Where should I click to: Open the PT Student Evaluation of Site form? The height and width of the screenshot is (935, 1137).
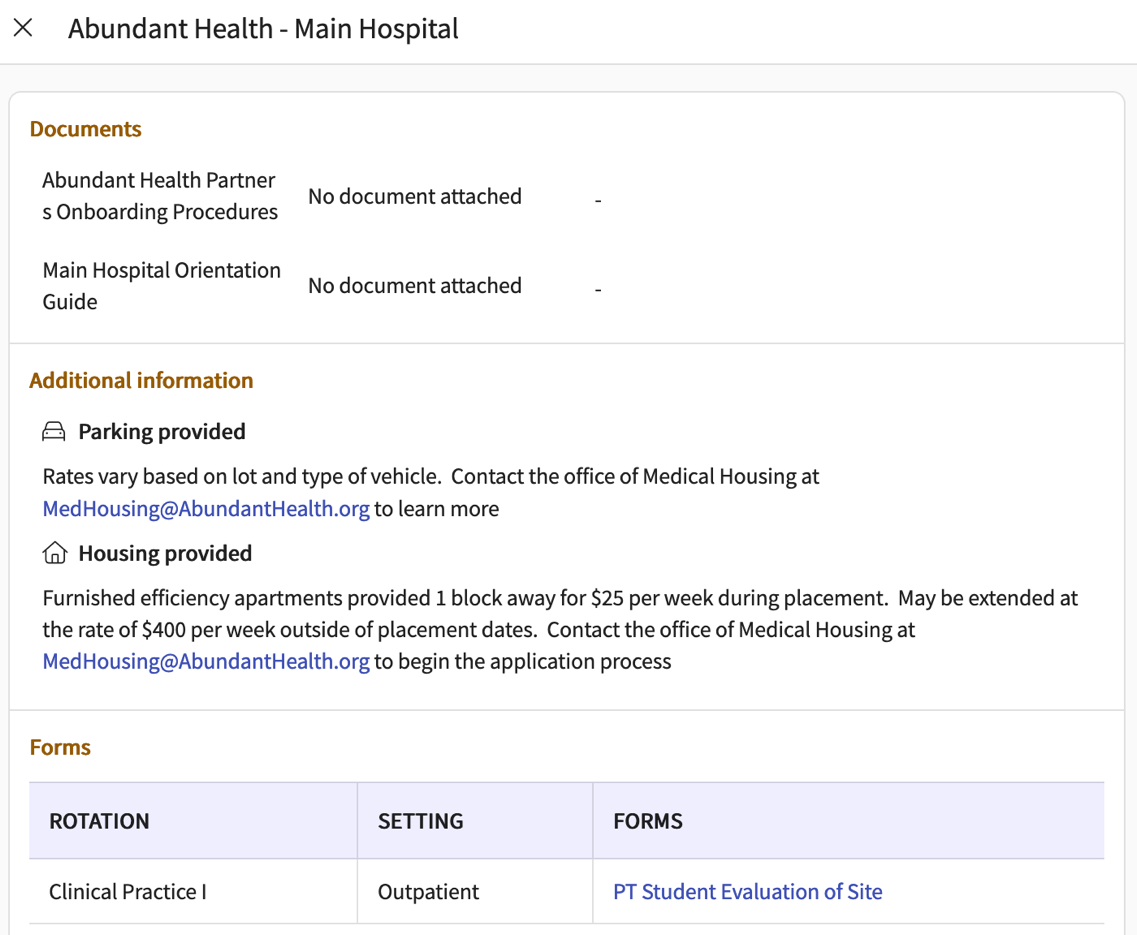pyautogui.click(x=747, y=891)
